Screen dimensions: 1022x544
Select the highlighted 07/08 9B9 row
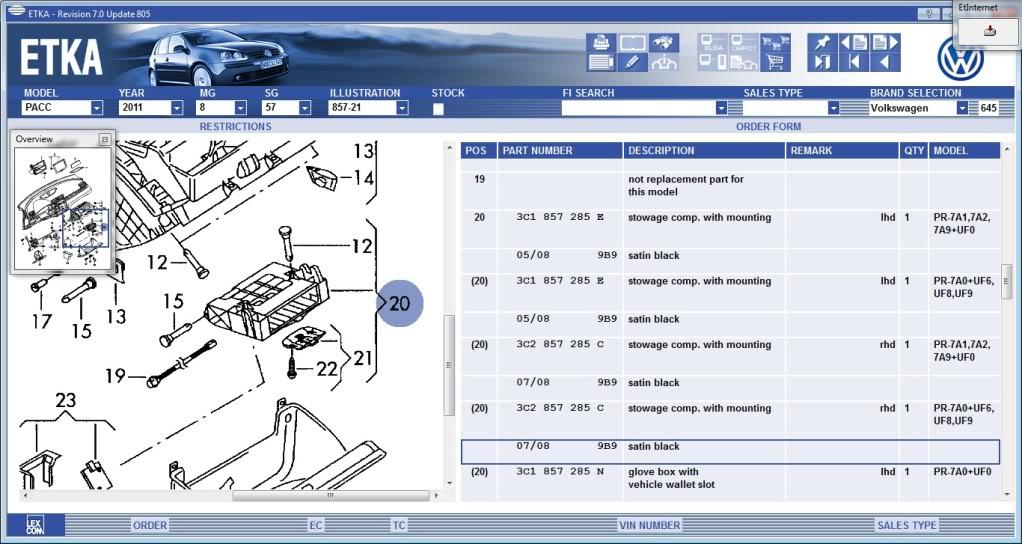click(x=730, y=452)
